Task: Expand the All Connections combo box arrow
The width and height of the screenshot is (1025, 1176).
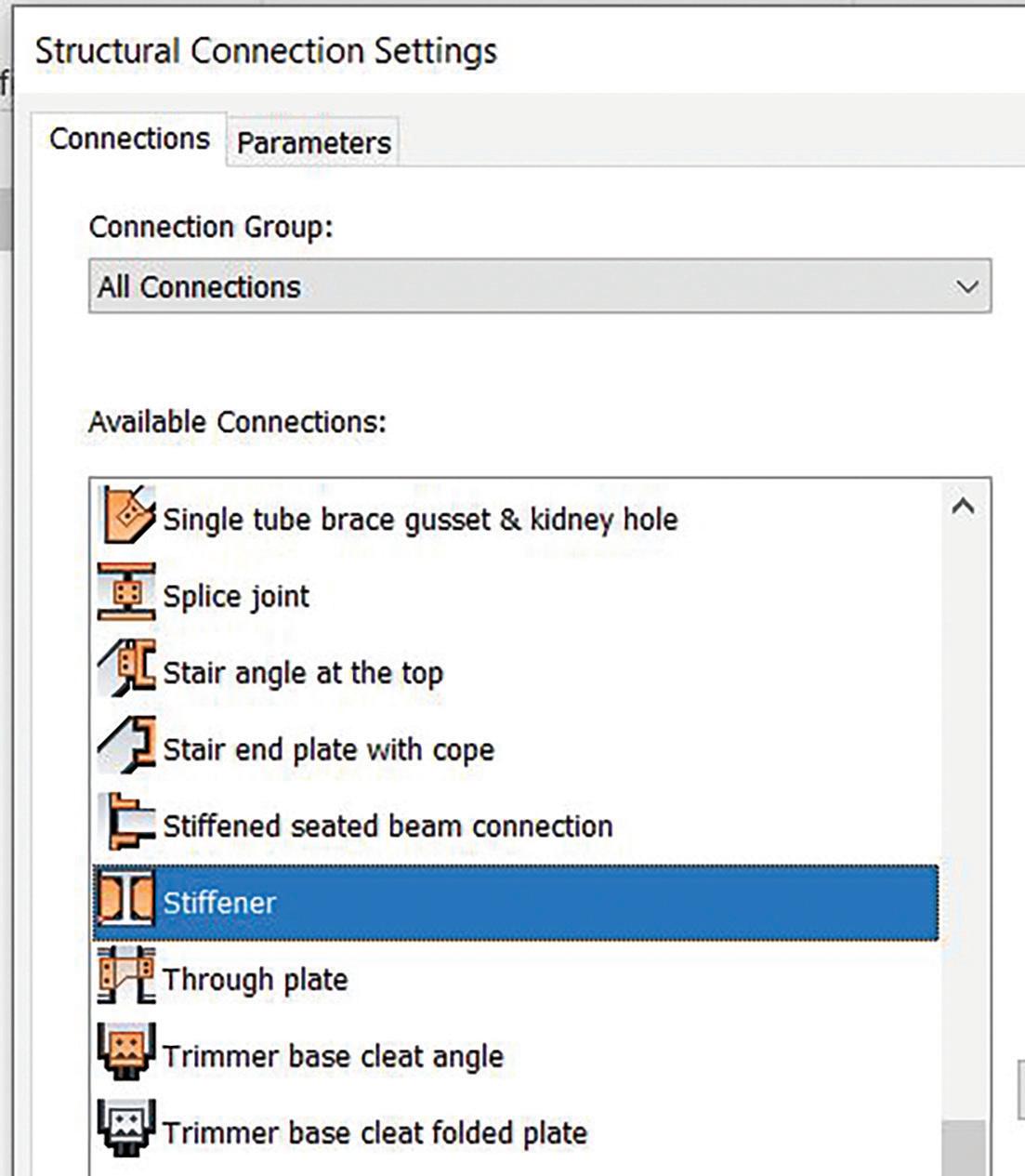Action: (x=966, y=286)
